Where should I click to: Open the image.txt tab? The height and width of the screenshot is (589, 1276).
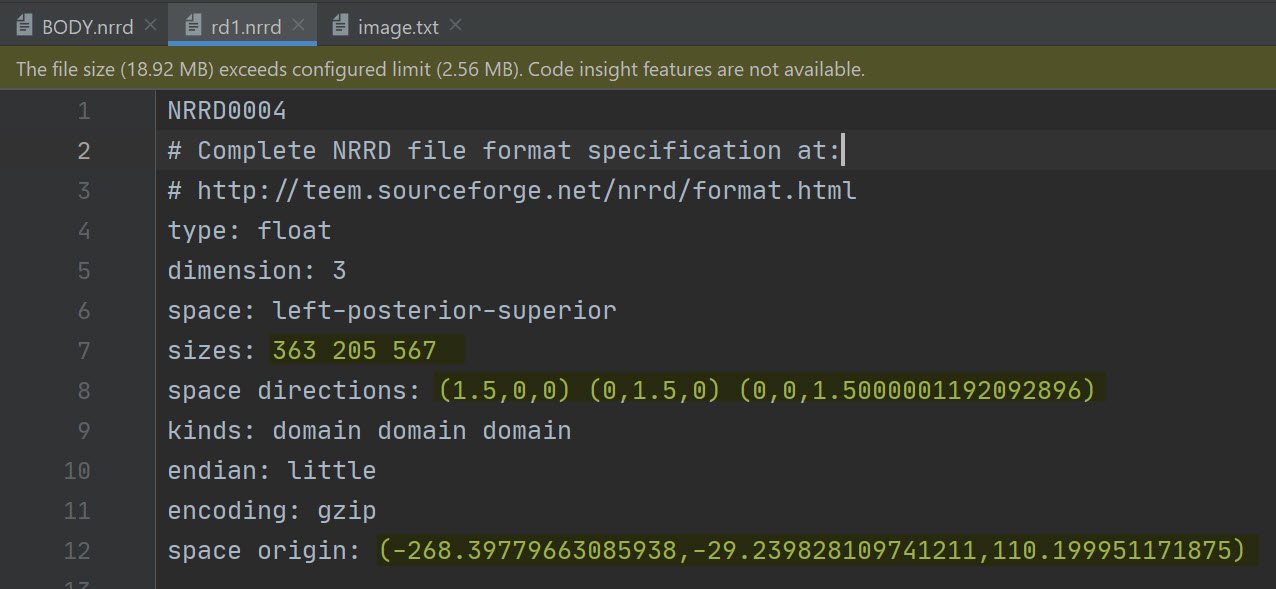(x=398, y=27)
